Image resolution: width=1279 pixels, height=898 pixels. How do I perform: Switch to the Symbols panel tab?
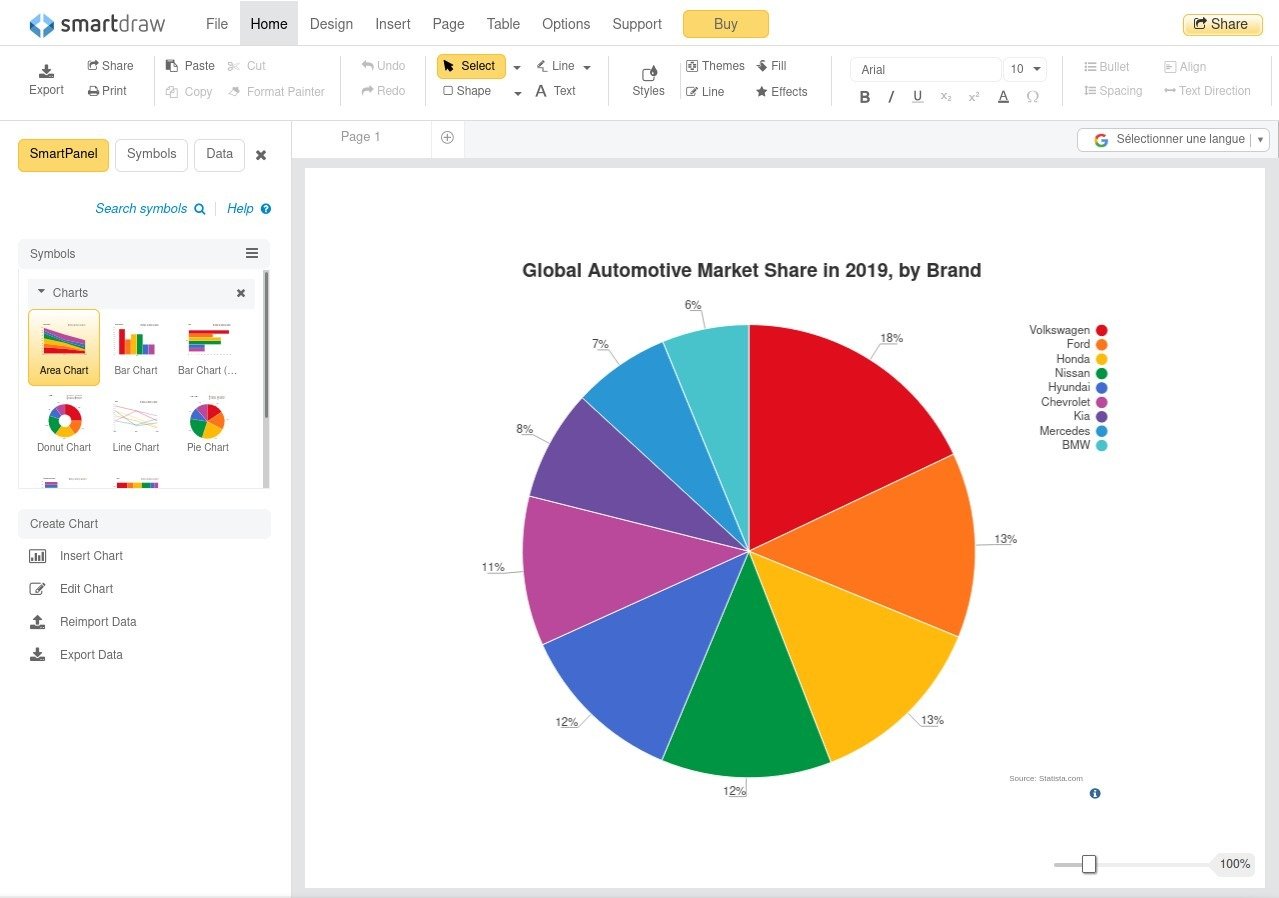[x=152, y=155]
